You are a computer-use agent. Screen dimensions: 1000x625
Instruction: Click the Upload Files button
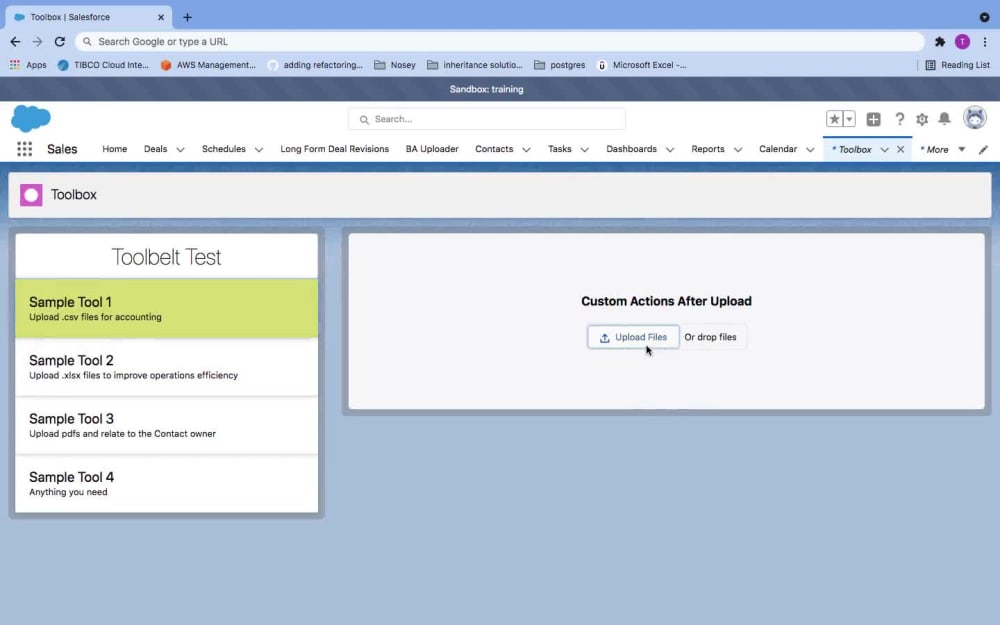pyautogui.click(x=633, y=337)
